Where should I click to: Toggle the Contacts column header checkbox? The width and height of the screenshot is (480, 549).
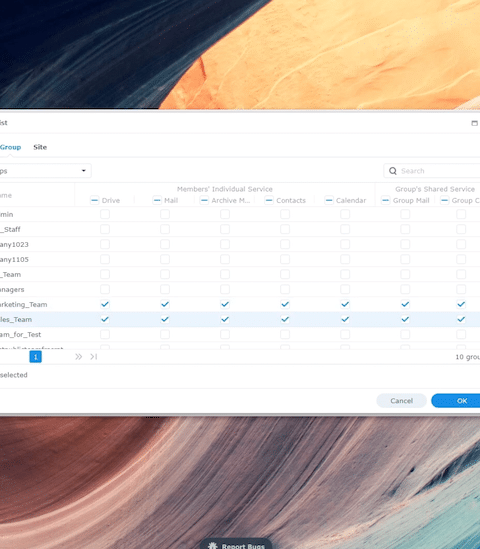(x=269, y=200)
